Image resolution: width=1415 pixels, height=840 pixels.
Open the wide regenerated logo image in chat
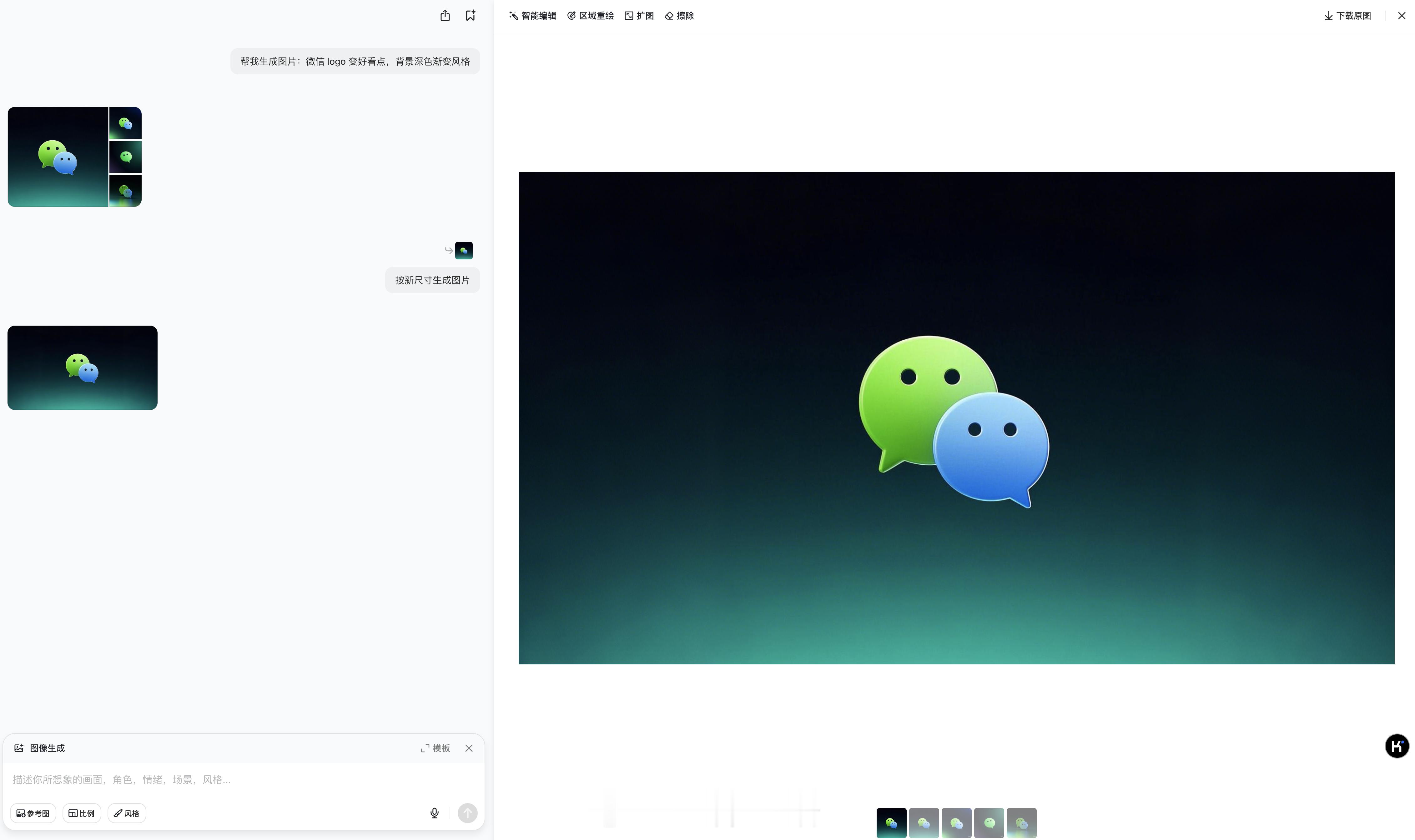(83, 367)
